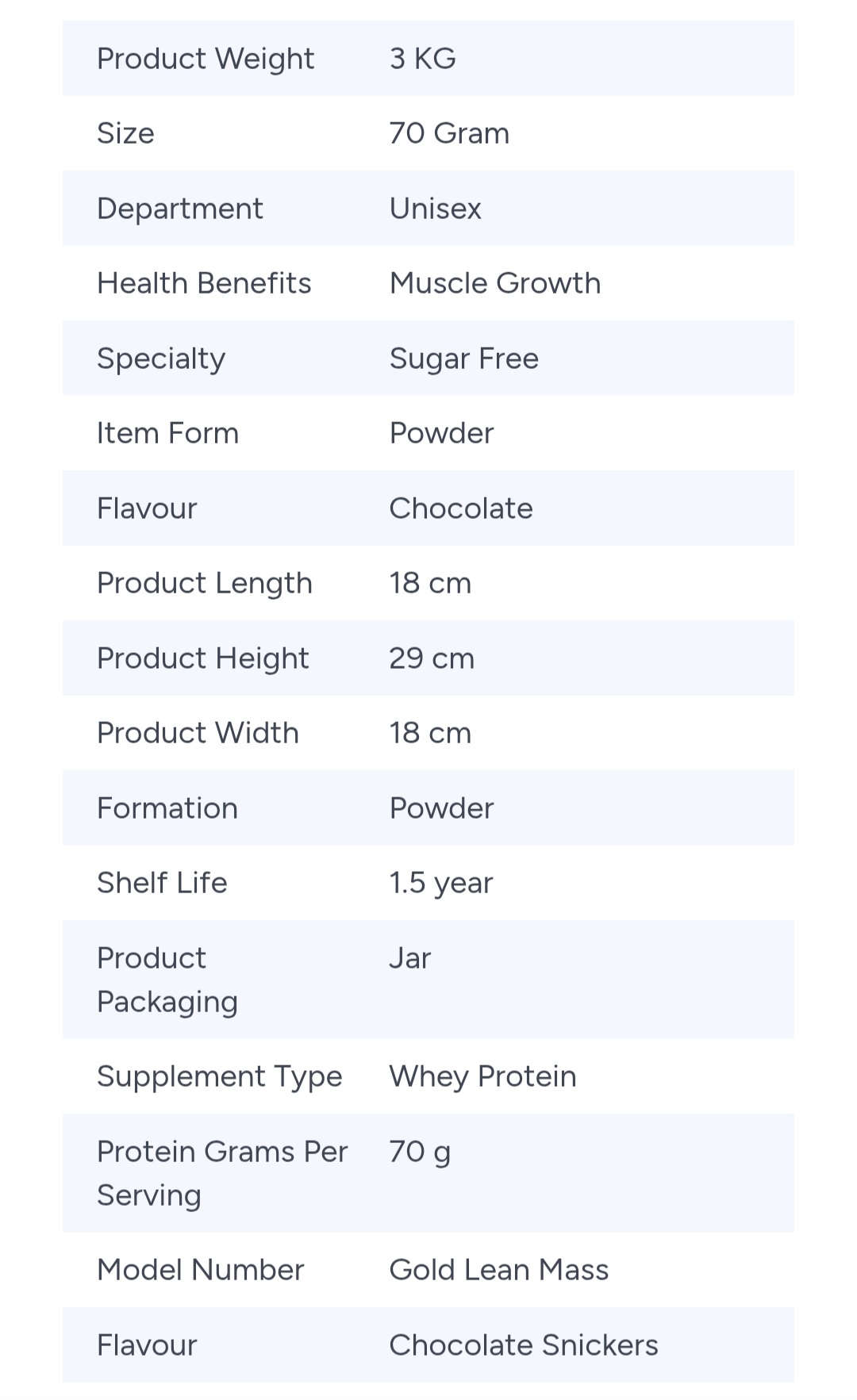Select the 29 cm height value
Viewport: 857px width, 1400px height.
click(x=432, y=658)
